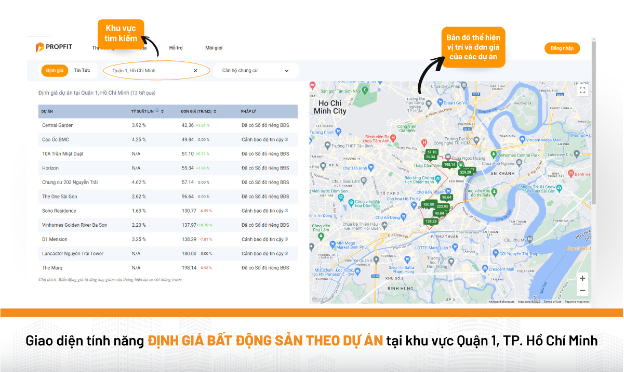The width and height of the screenshot is (624, 372).
Task: Zoom in on the map with plus
Action: click(582, 278)
